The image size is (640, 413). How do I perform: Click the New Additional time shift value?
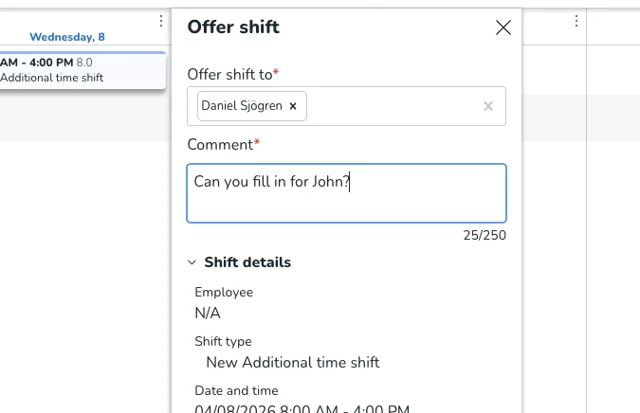pos(292,362)
